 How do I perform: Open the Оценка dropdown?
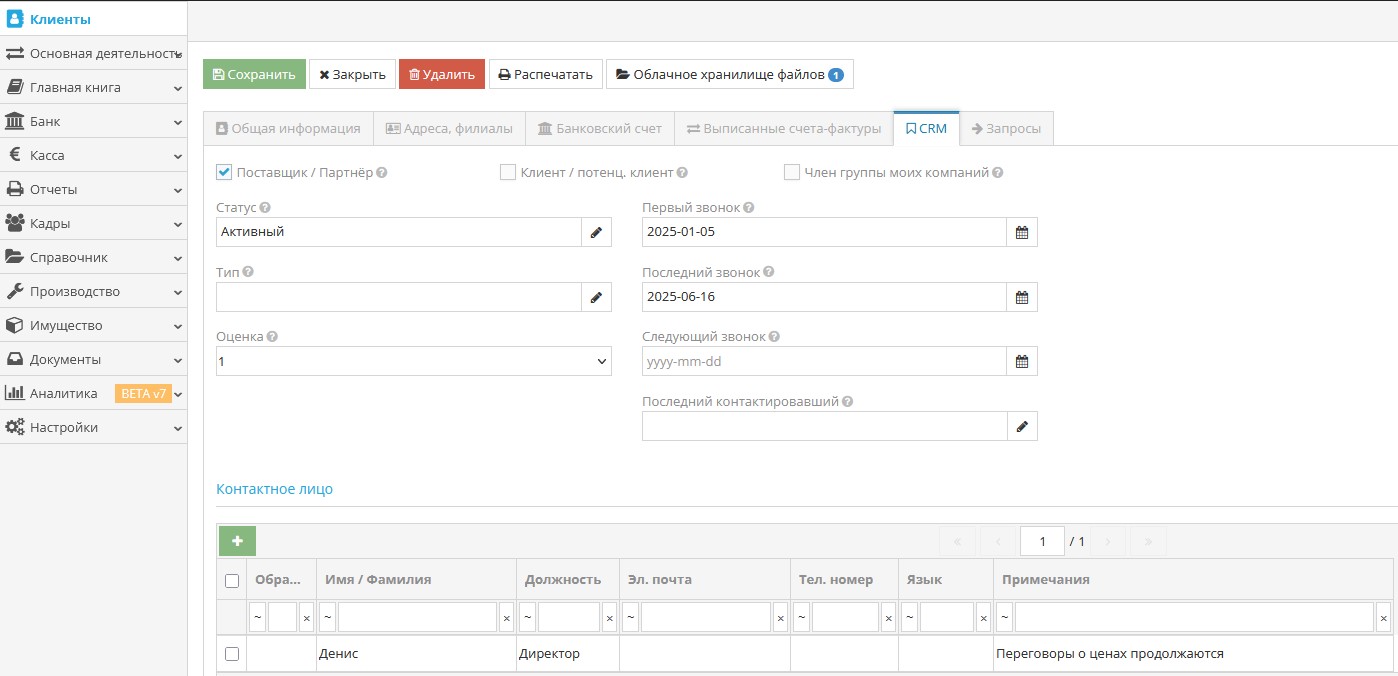pyautogui.click(x=412, y=361)
